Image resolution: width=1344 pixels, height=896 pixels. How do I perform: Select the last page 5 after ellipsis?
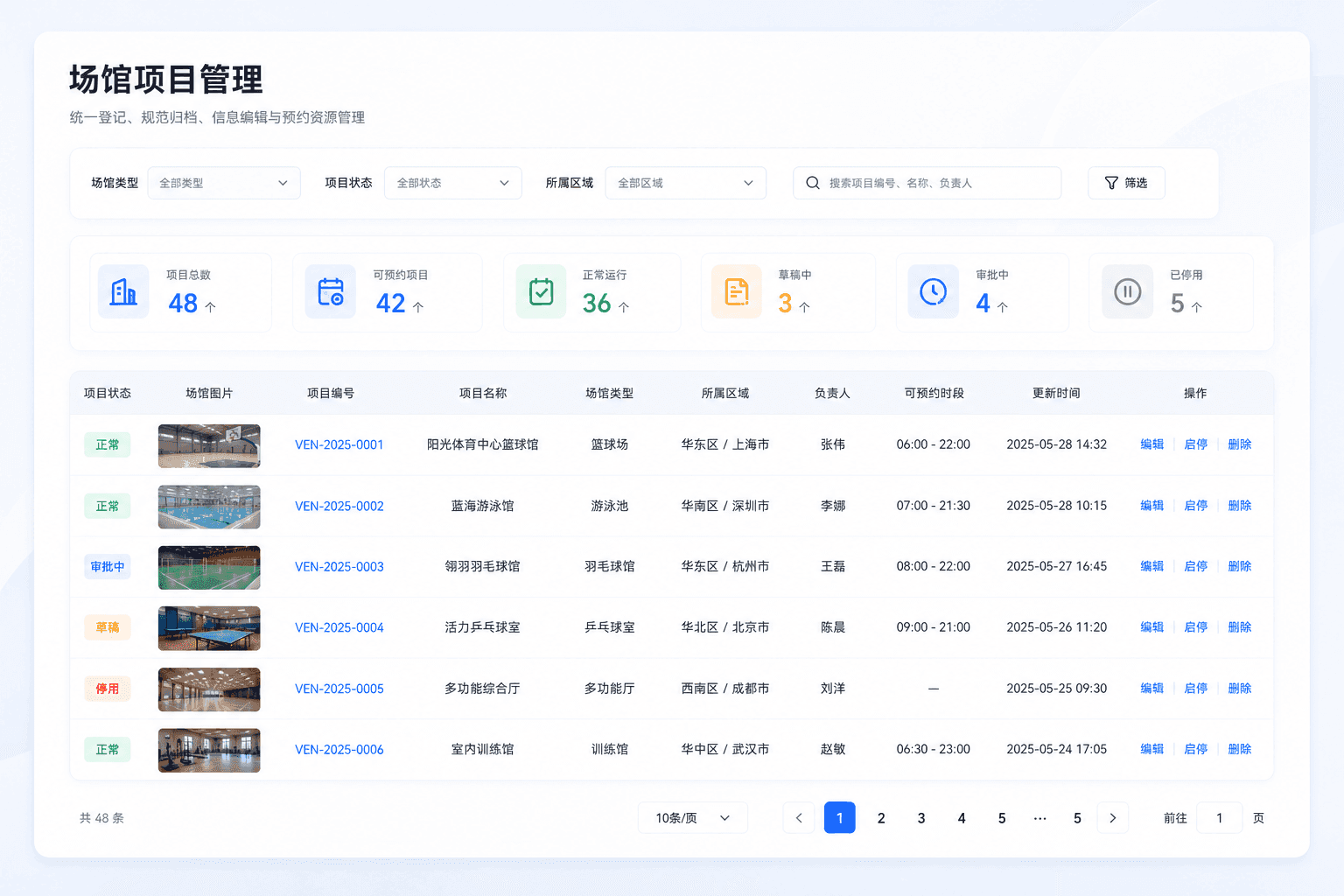(1077, 818)
